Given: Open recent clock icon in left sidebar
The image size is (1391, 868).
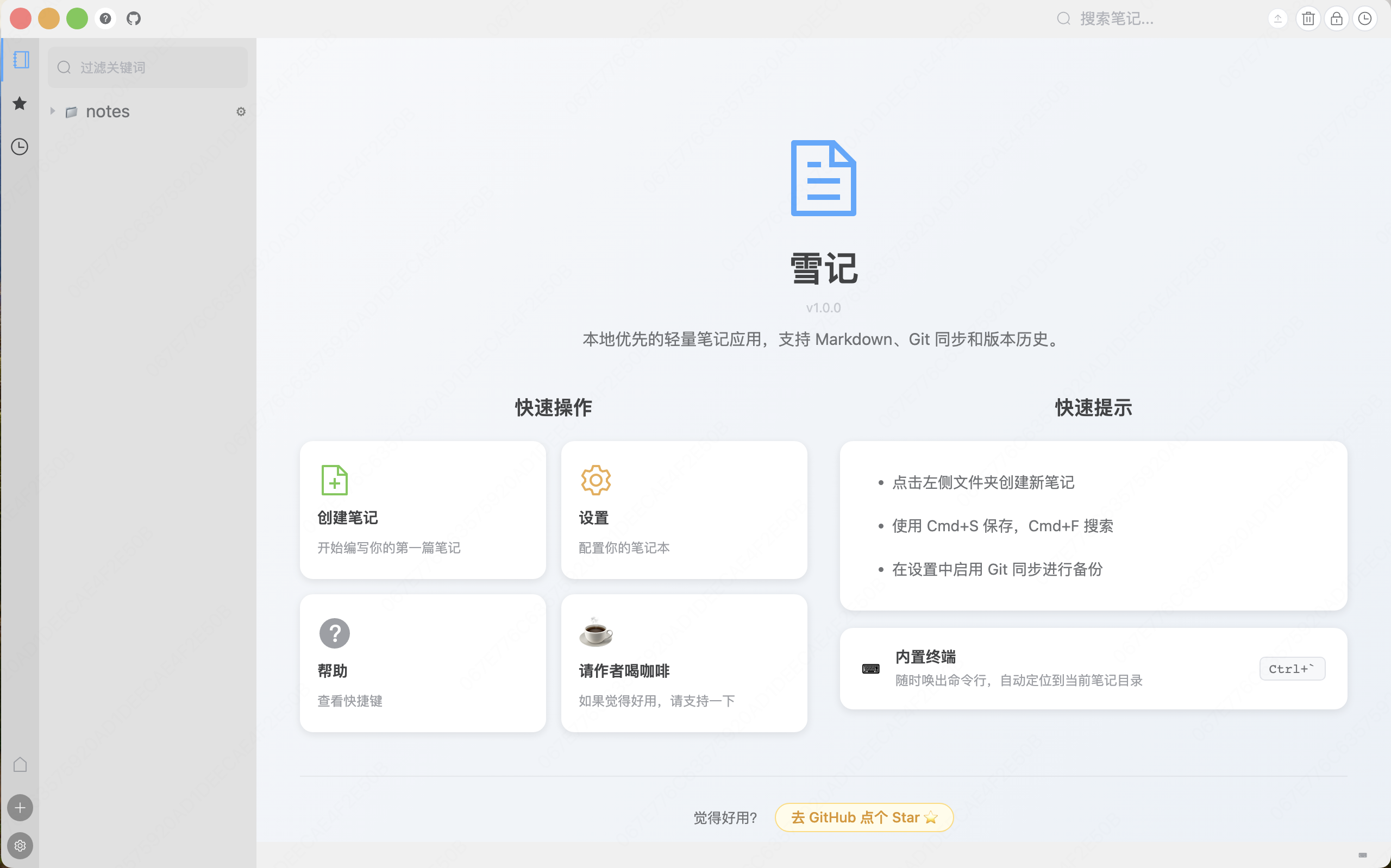Looking at the screenshot, I should click(20, 147).
